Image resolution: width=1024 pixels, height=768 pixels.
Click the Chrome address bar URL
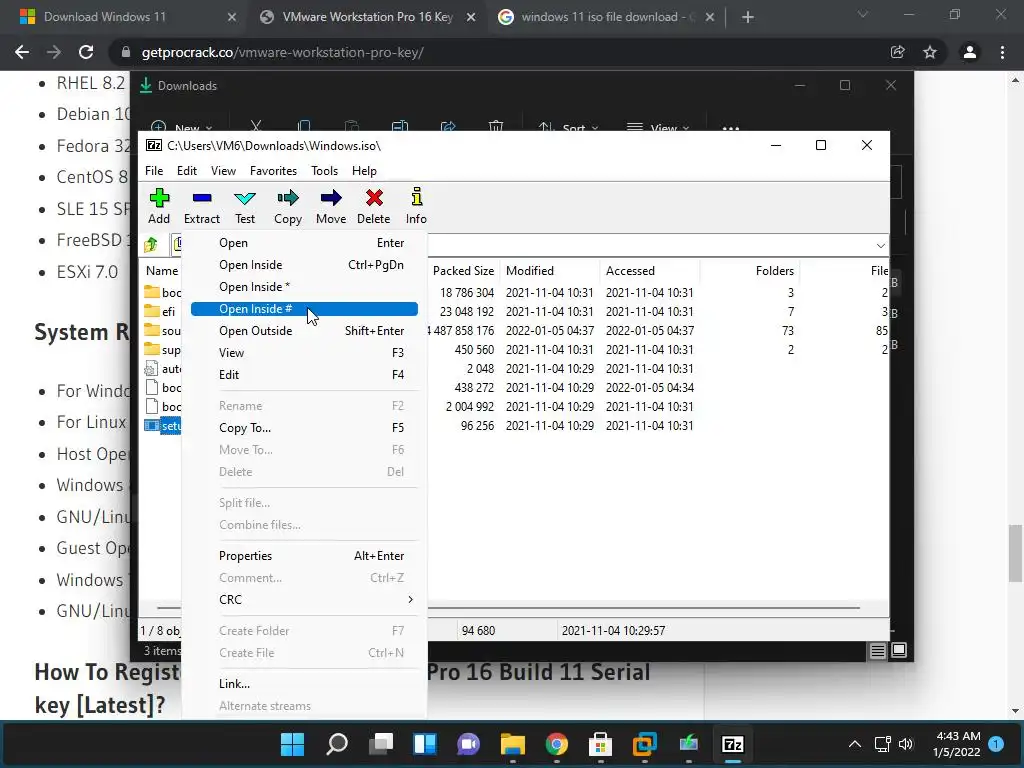(x=283, y=52)
